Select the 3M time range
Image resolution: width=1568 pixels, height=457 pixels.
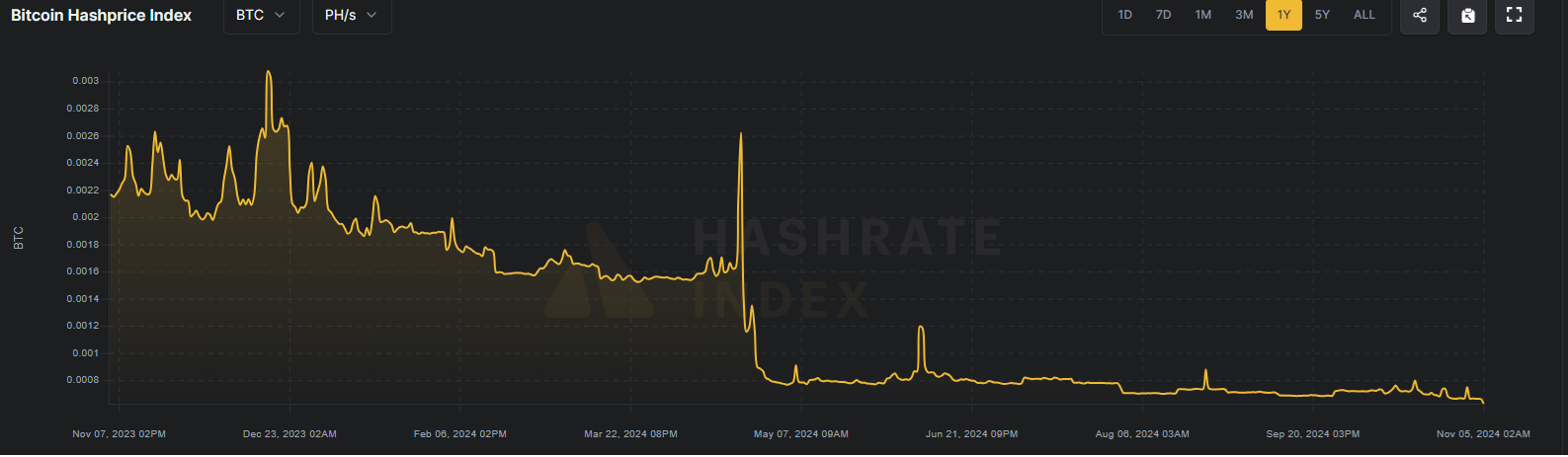click(1244, 15)
